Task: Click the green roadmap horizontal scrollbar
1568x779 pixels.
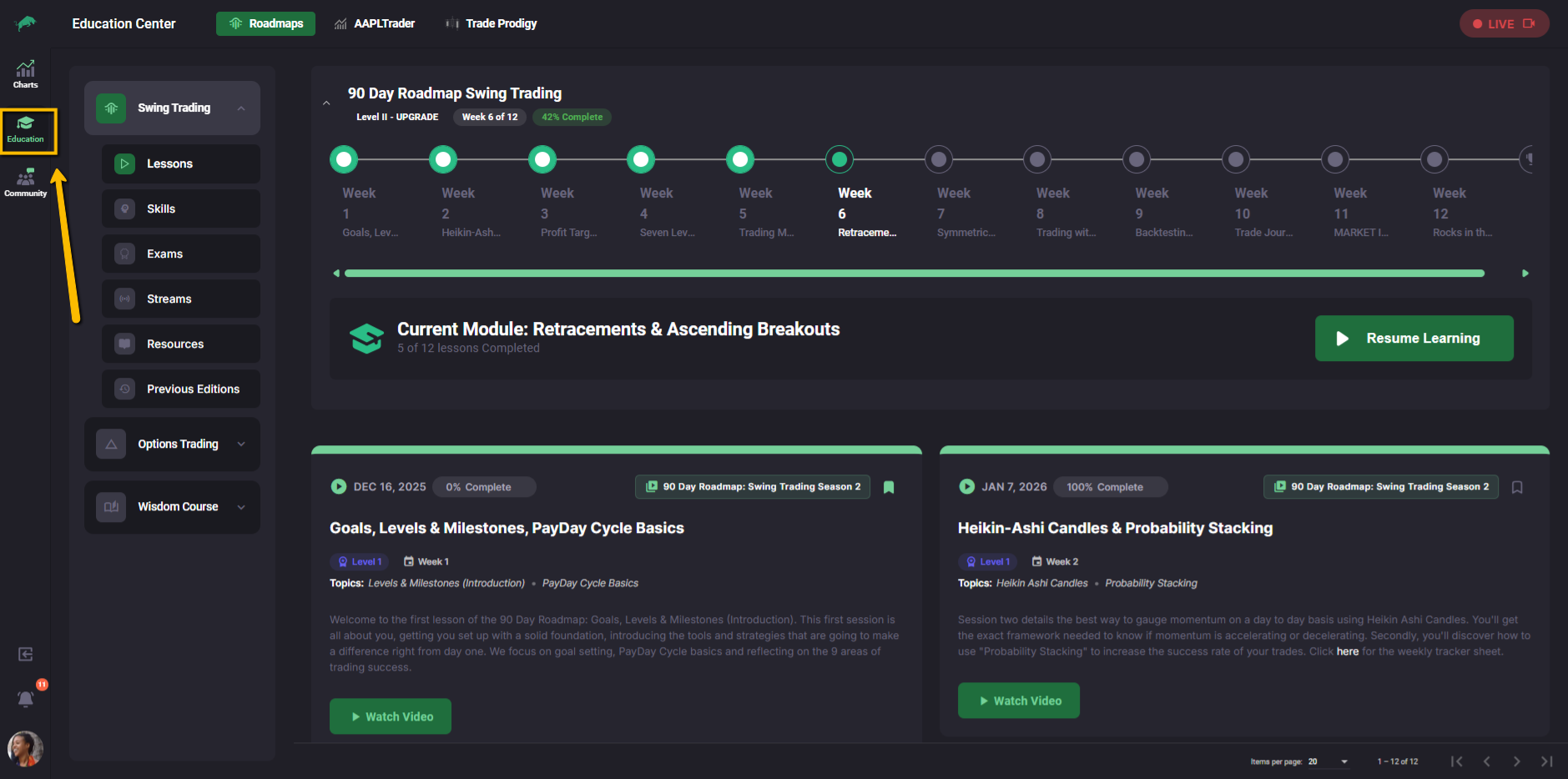Action: pos(914,274)
